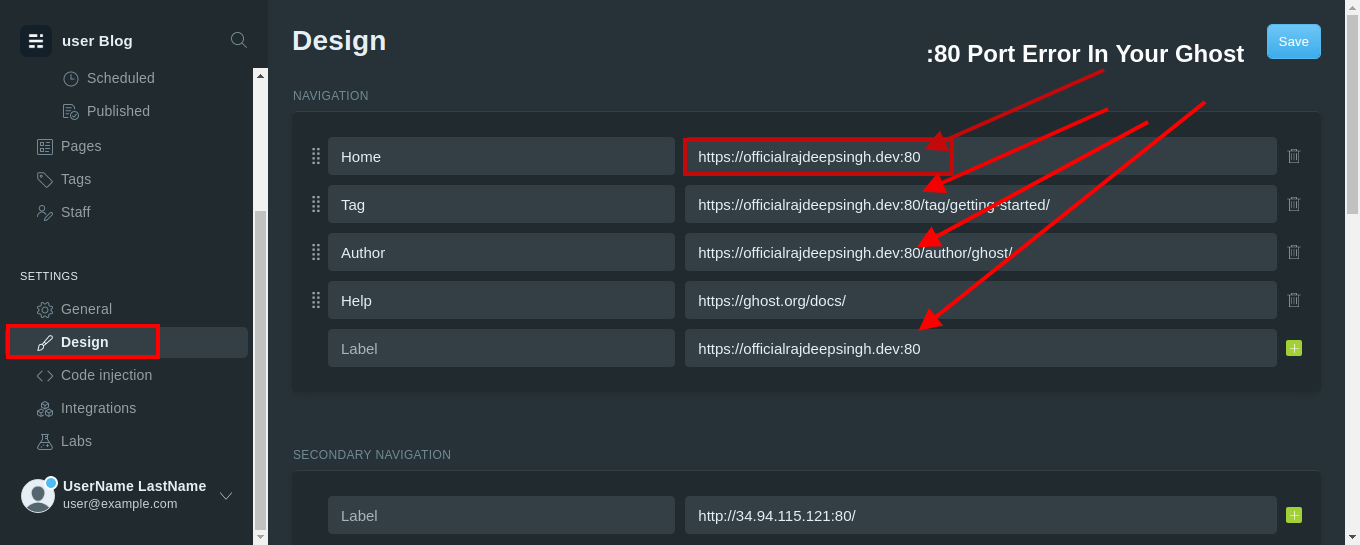This screenshot has width=1360, height=545.
Task: Edit the Tag label field
Action: coord(501,204)
